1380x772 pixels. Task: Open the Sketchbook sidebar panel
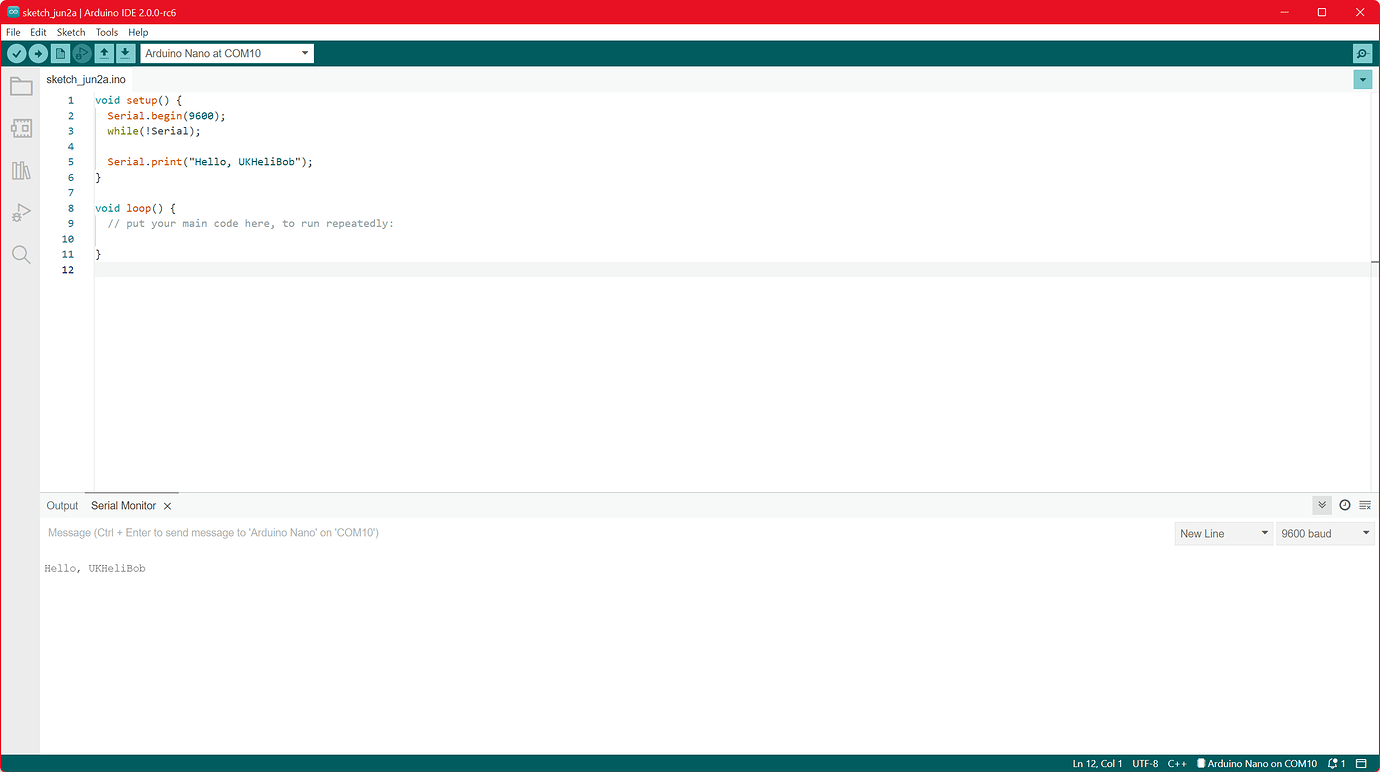[21, 86]
